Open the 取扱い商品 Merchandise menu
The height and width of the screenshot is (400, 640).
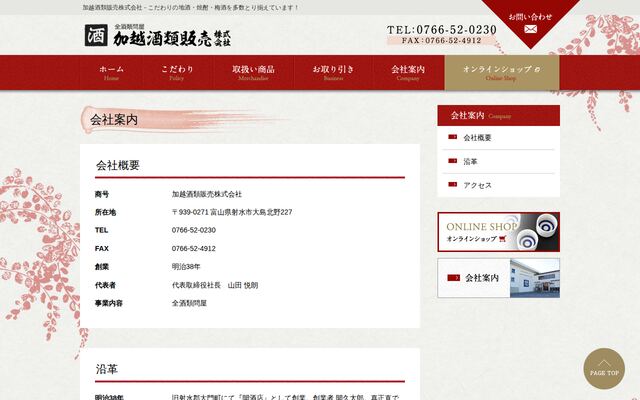coord(253,73)
